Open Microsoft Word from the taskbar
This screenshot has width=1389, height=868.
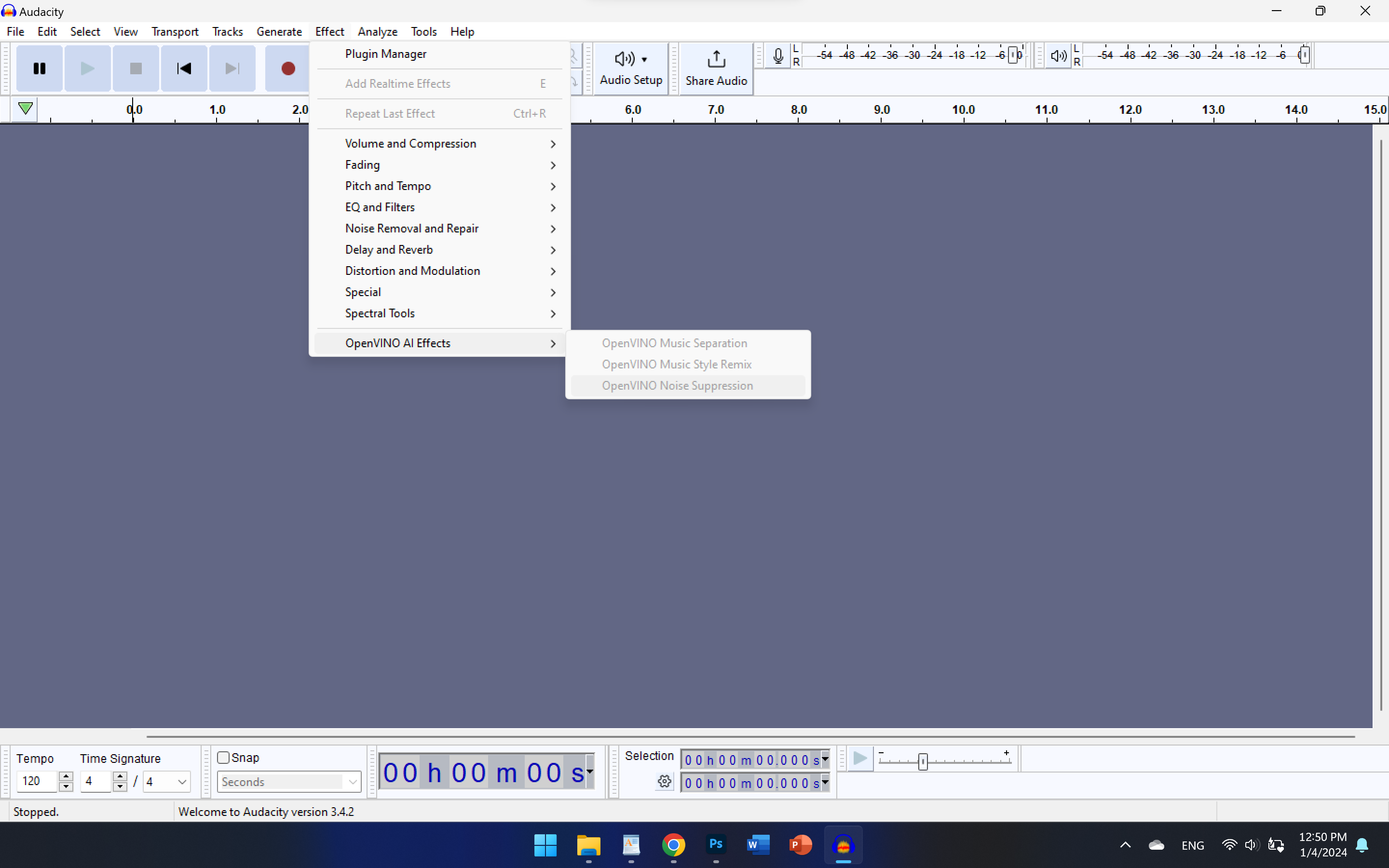coord(758,845)
